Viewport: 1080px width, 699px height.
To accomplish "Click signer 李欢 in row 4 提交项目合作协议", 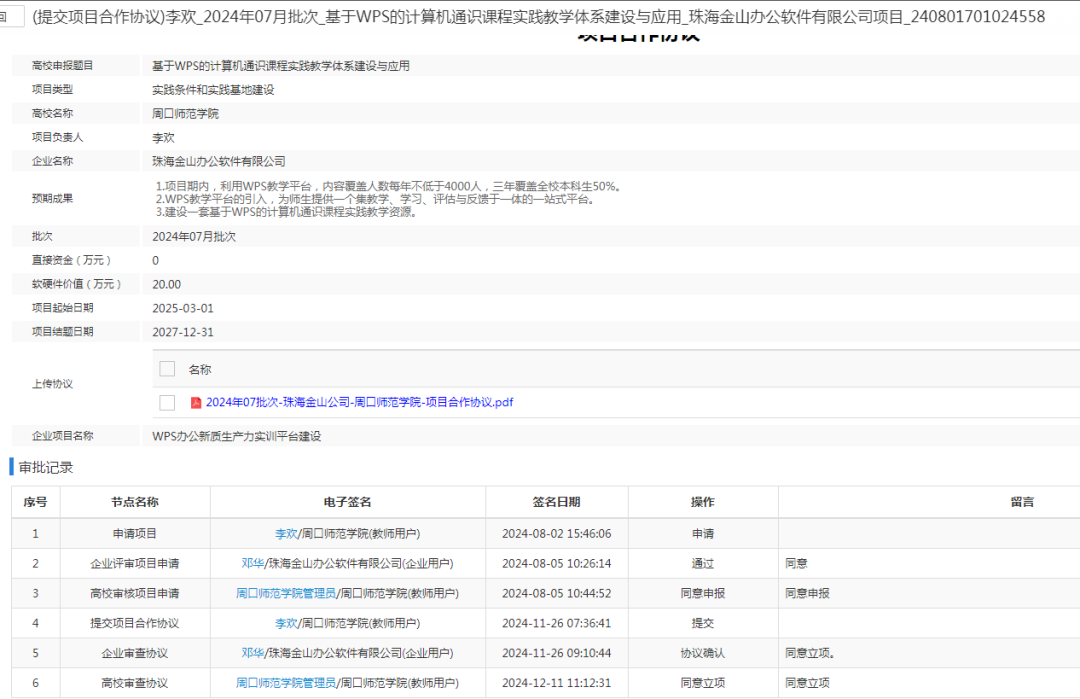I will [x=287, y=623].
